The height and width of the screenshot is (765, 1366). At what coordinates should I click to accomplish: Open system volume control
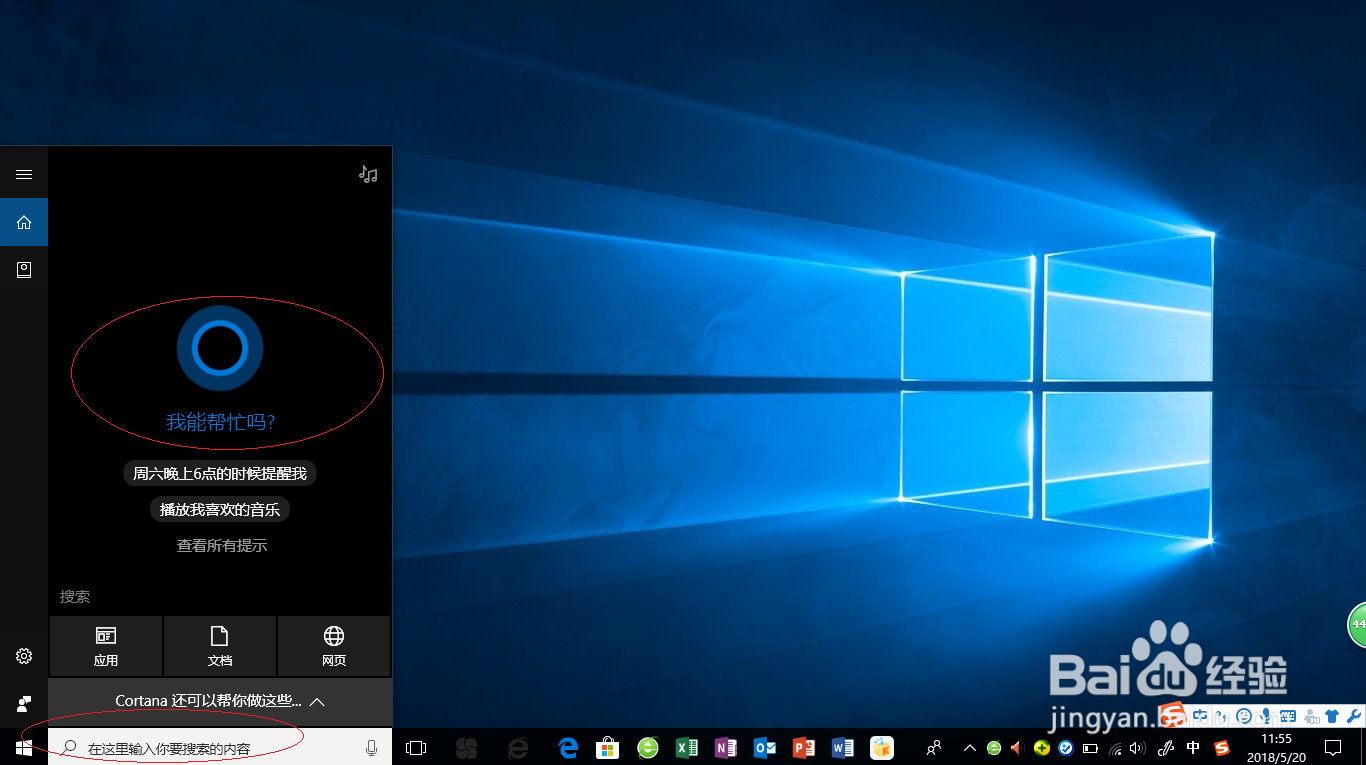1138,748
